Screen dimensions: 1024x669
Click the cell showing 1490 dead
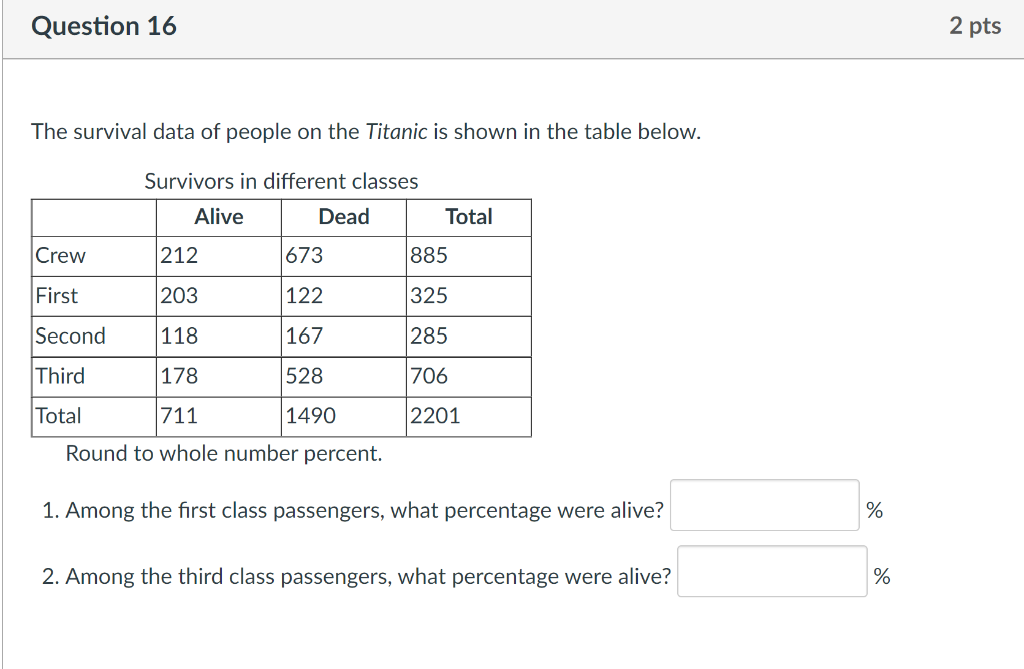pos(344,416)
